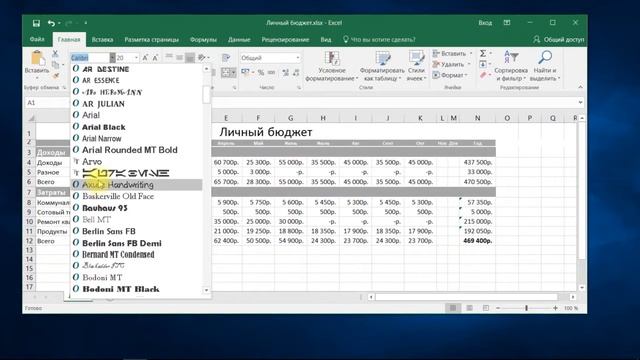
Task: Click the Вход sign-in button
Action: [x=485, y=23]
